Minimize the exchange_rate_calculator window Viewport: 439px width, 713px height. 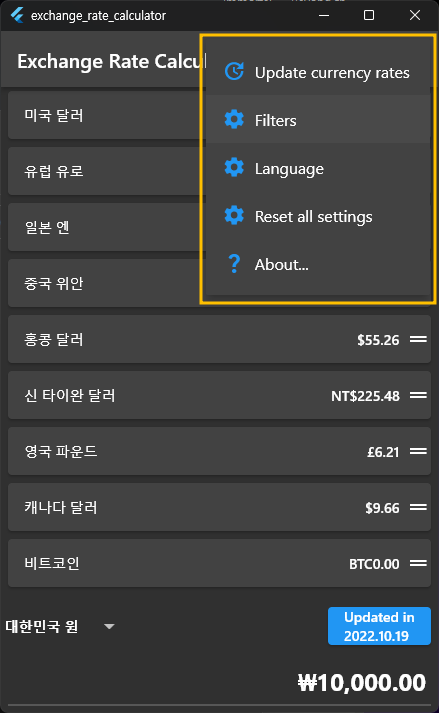324,15
